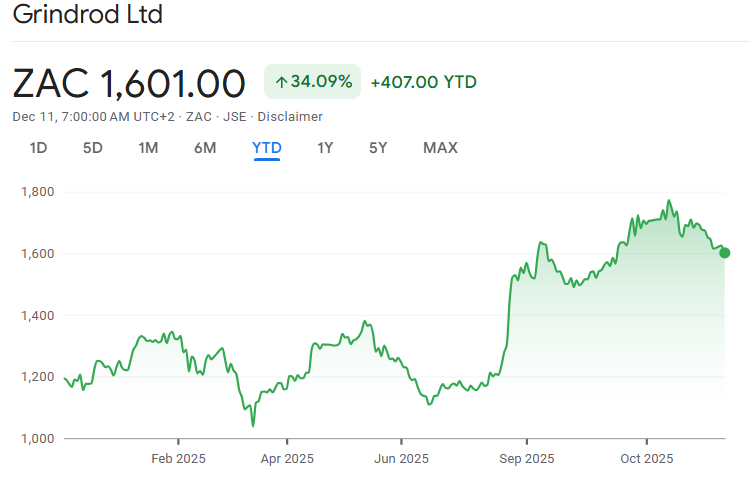Image resolution: width=750 pixels, height=479 pixels.
Task: Switch chart to the 5D range
Action: click(93, 148)
